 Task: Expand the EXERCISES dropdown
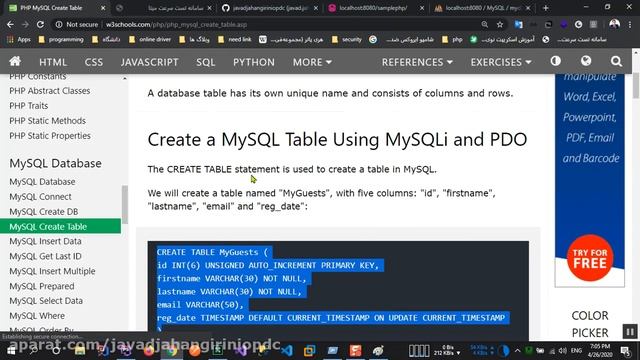[x=501, y=62]
